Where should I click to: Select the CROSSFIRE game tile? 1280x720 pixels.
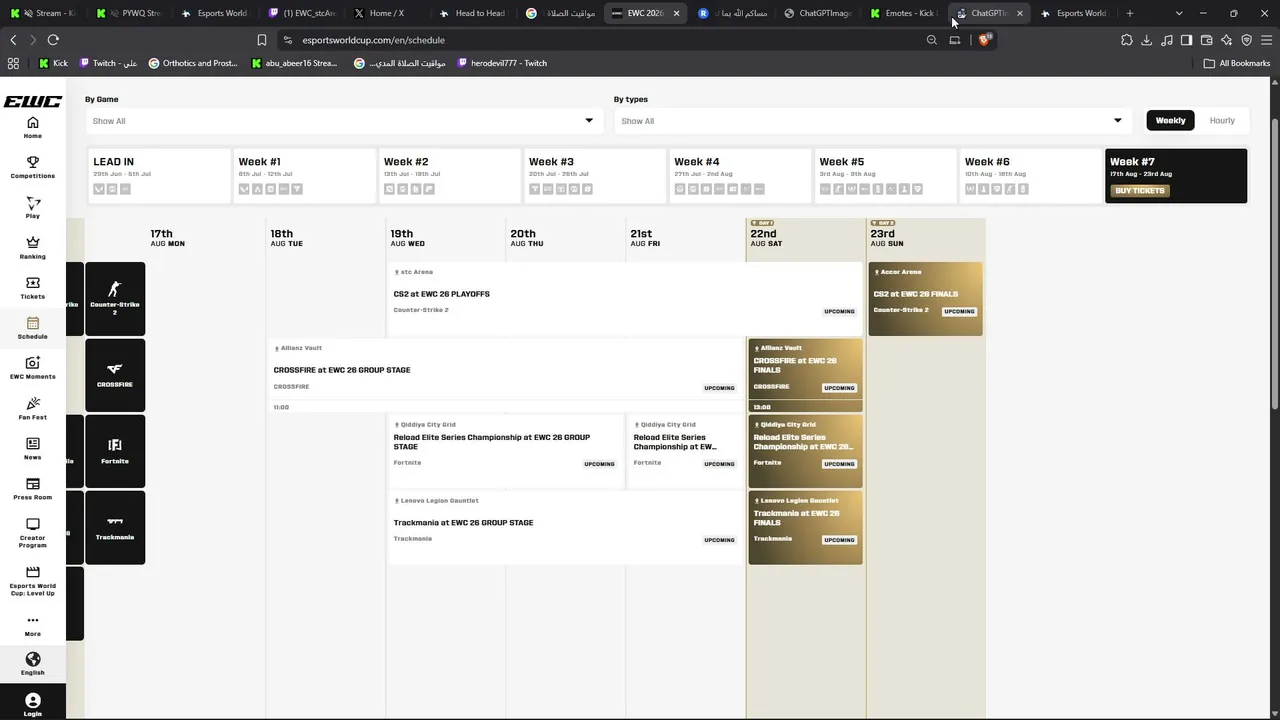pos(115,375)
